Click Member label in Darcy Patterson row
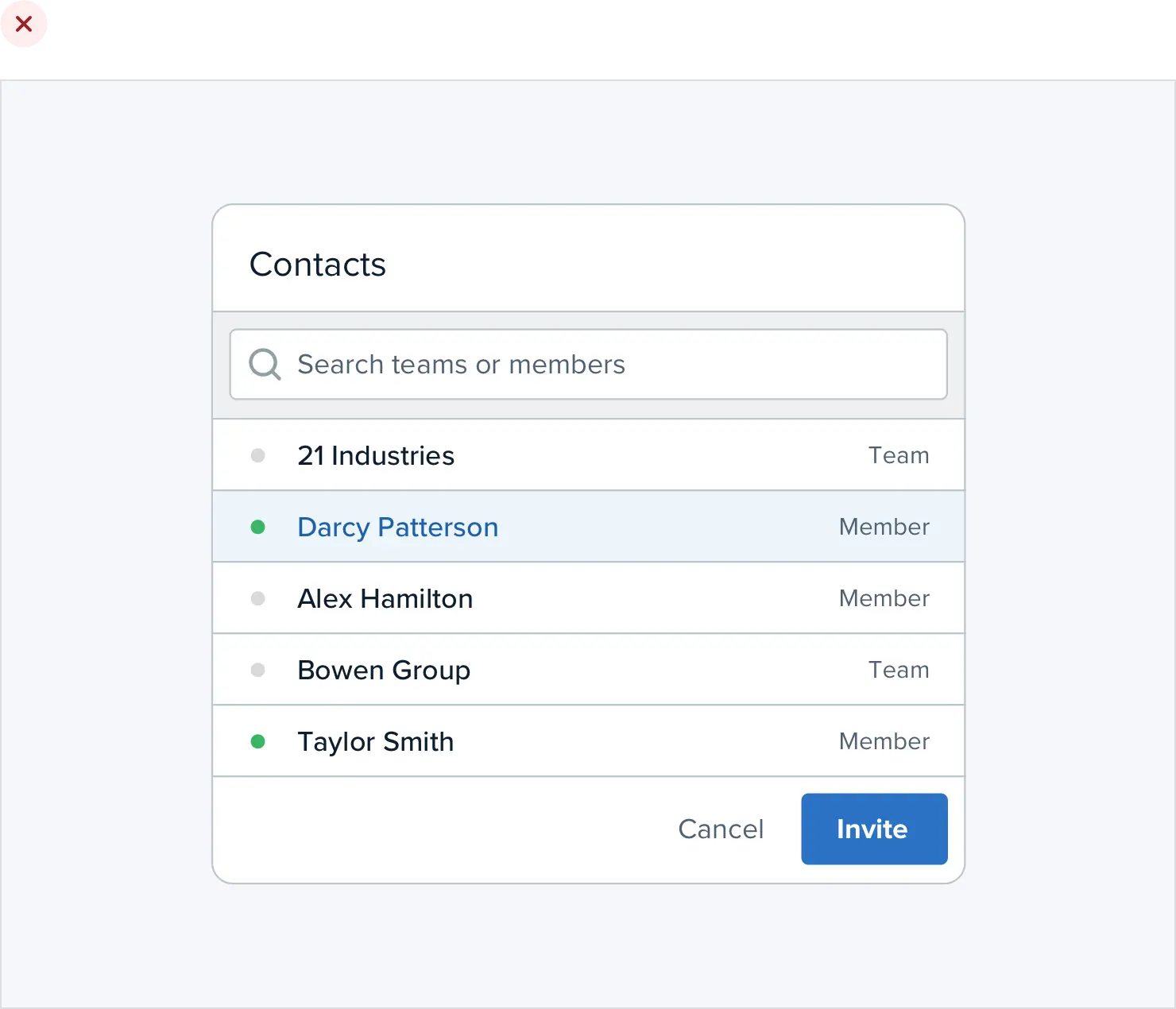 click(x=884, y=527)
